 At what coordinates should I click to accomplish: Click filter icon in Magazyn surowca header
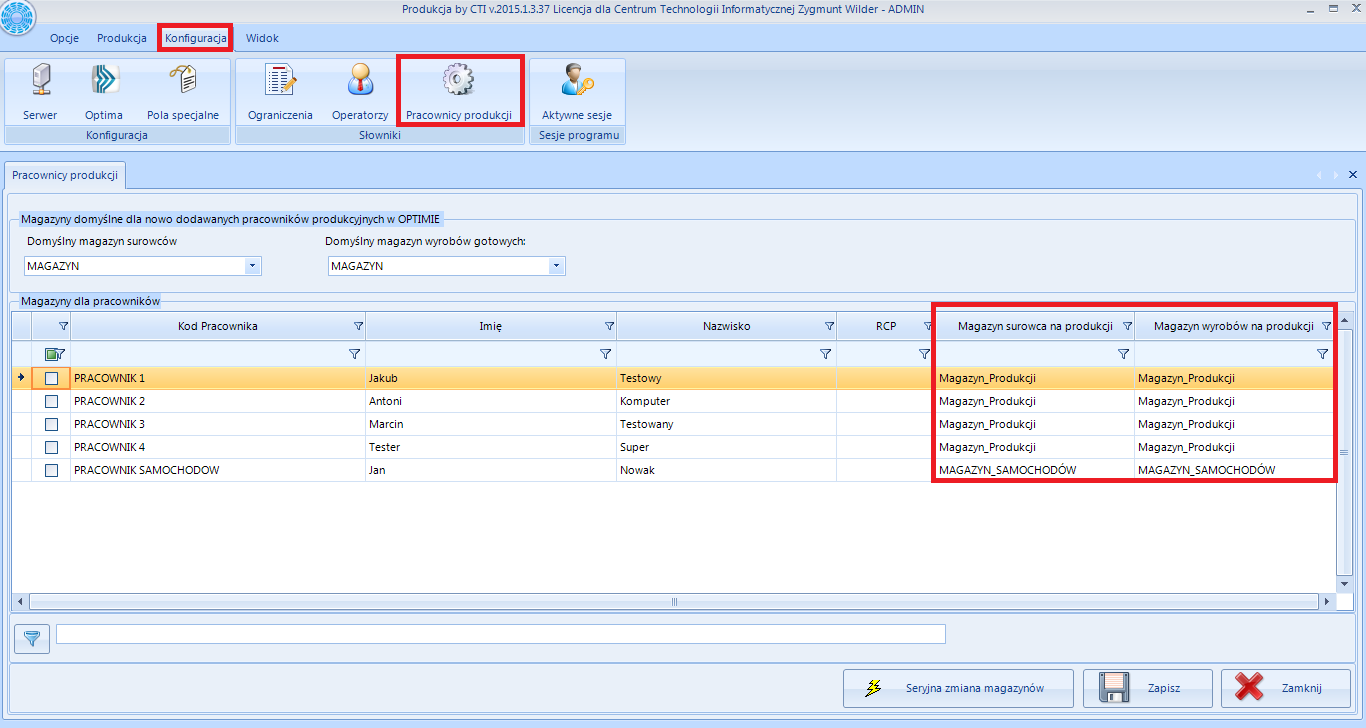click(1127, 326)
